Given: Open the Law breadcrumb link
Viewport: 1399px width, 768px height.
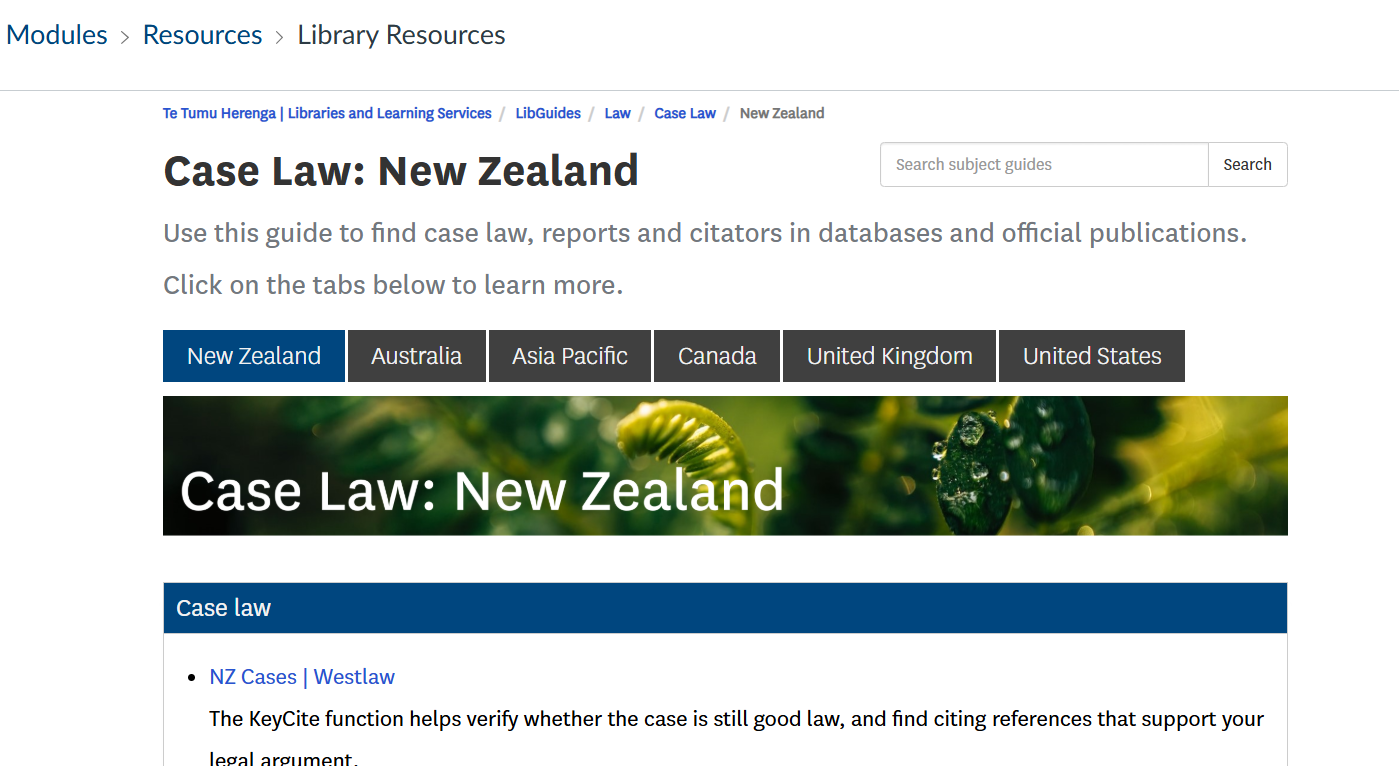Looking at the screenshot, I should (x=617, y=114).
